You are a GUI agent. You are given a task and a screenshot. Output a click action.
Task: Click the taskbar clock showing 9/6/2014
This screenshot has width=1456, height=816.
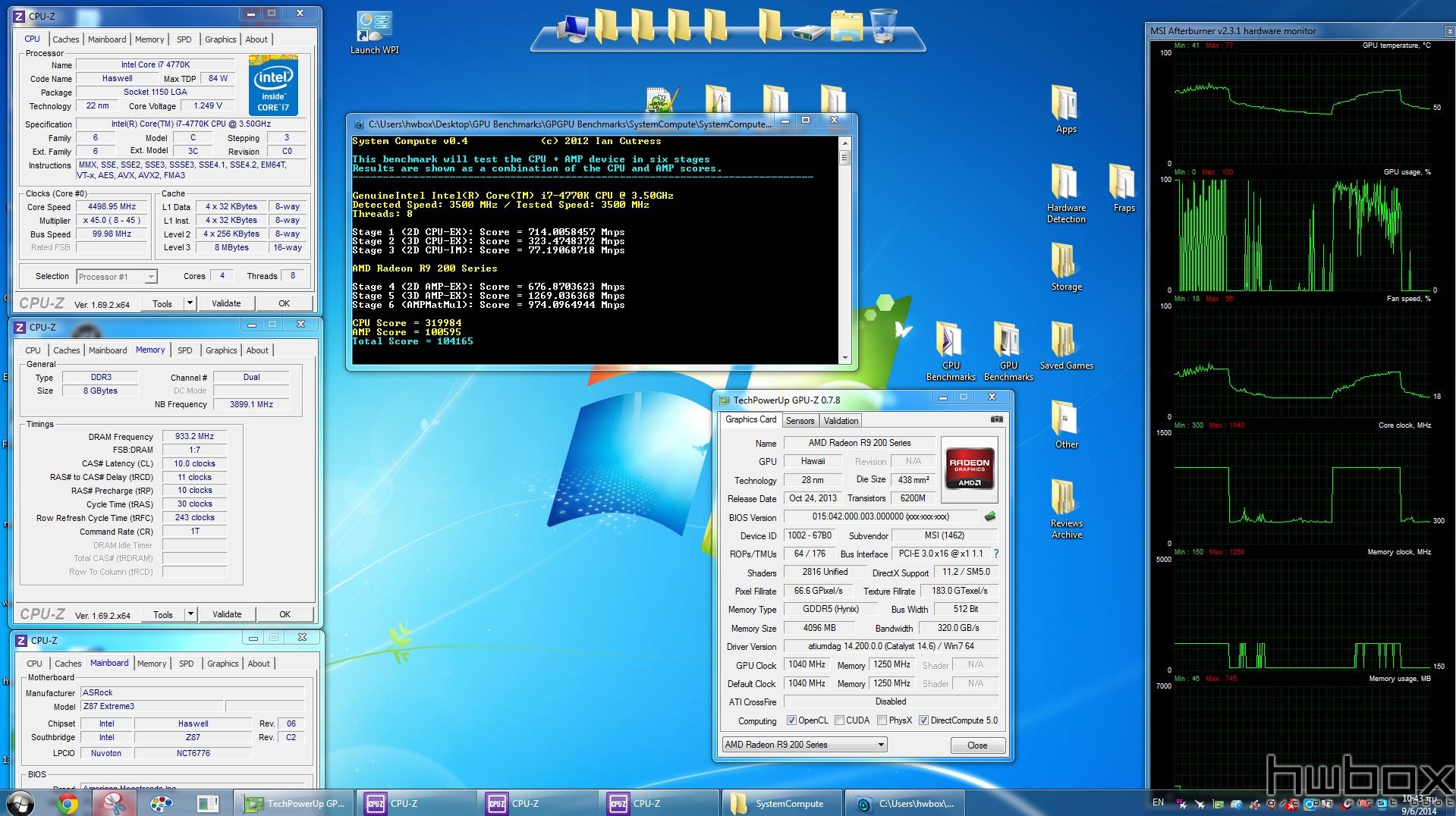point(1418,805)
